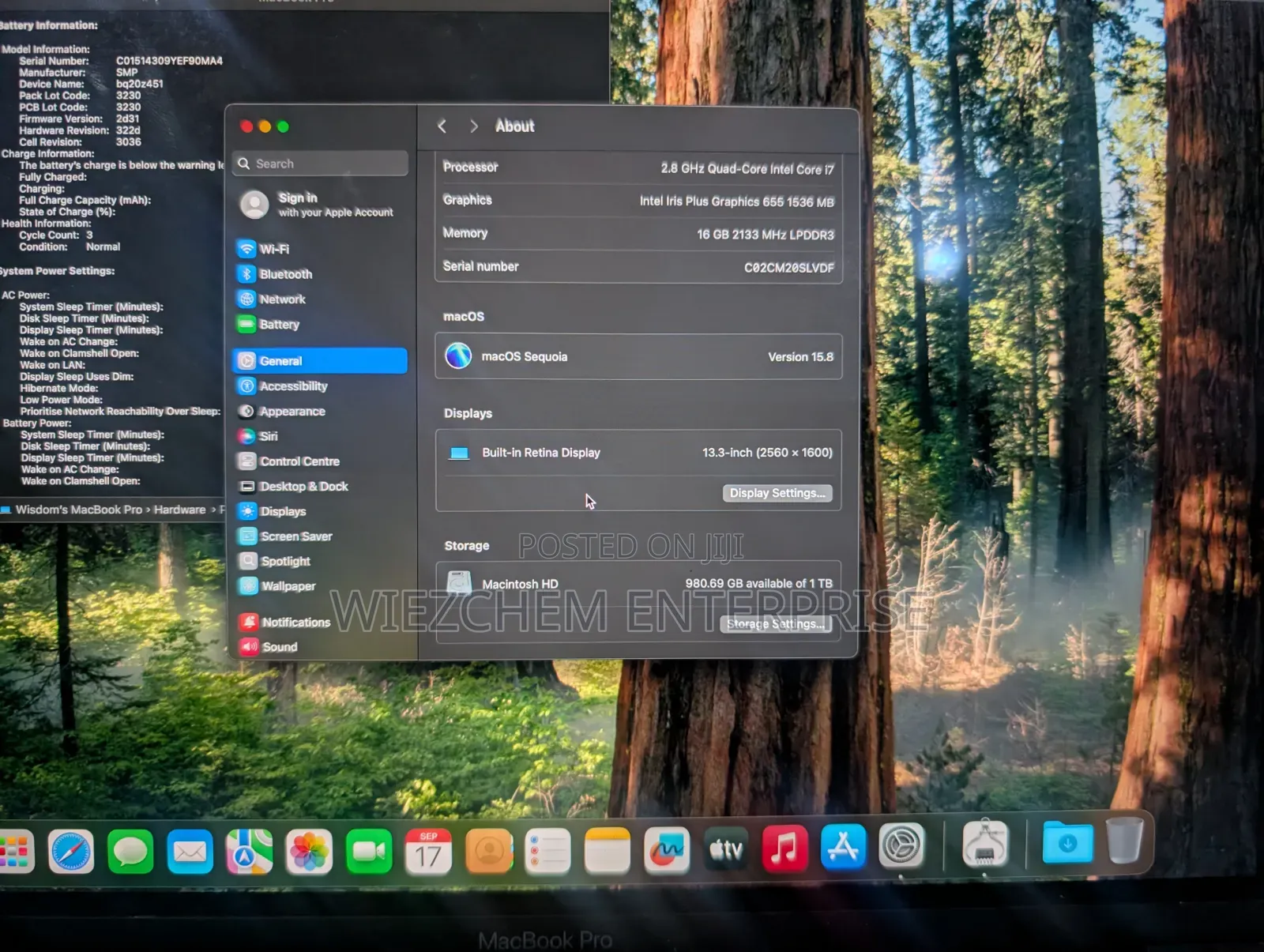Click Graphics value Intel Iris Plus Graphics 655
Screen dimensions: 1264x952
tap(736, 201)
